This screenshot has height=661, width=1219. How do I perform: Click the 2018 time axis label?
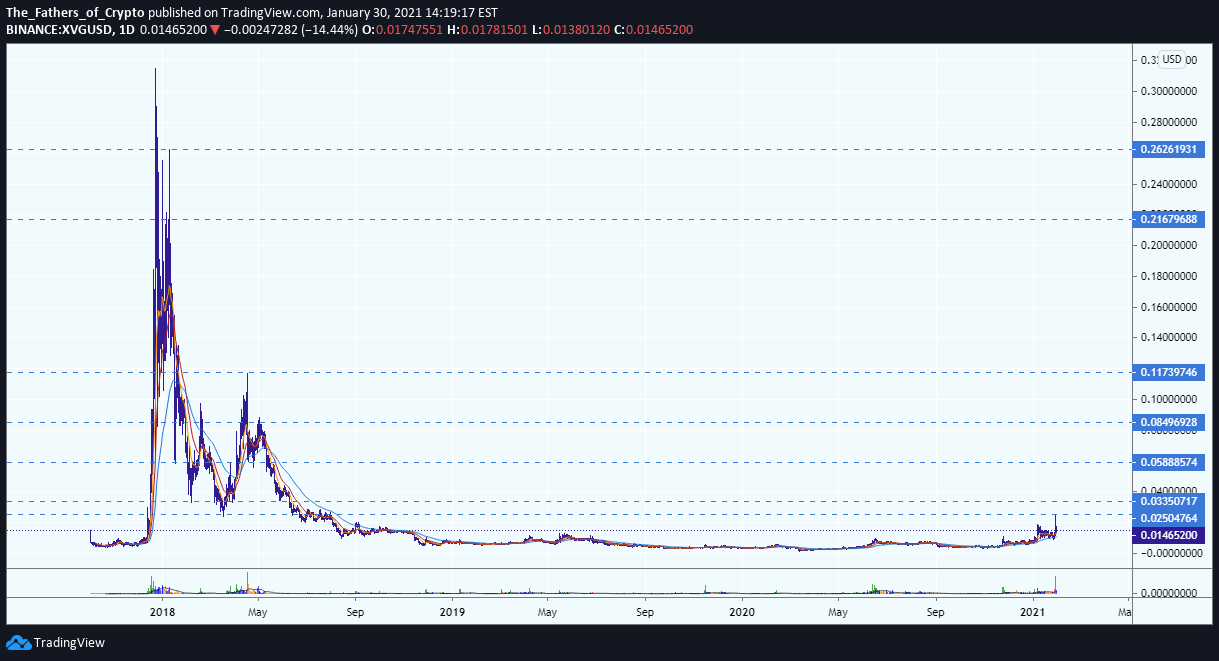click(x=161, y=611)
